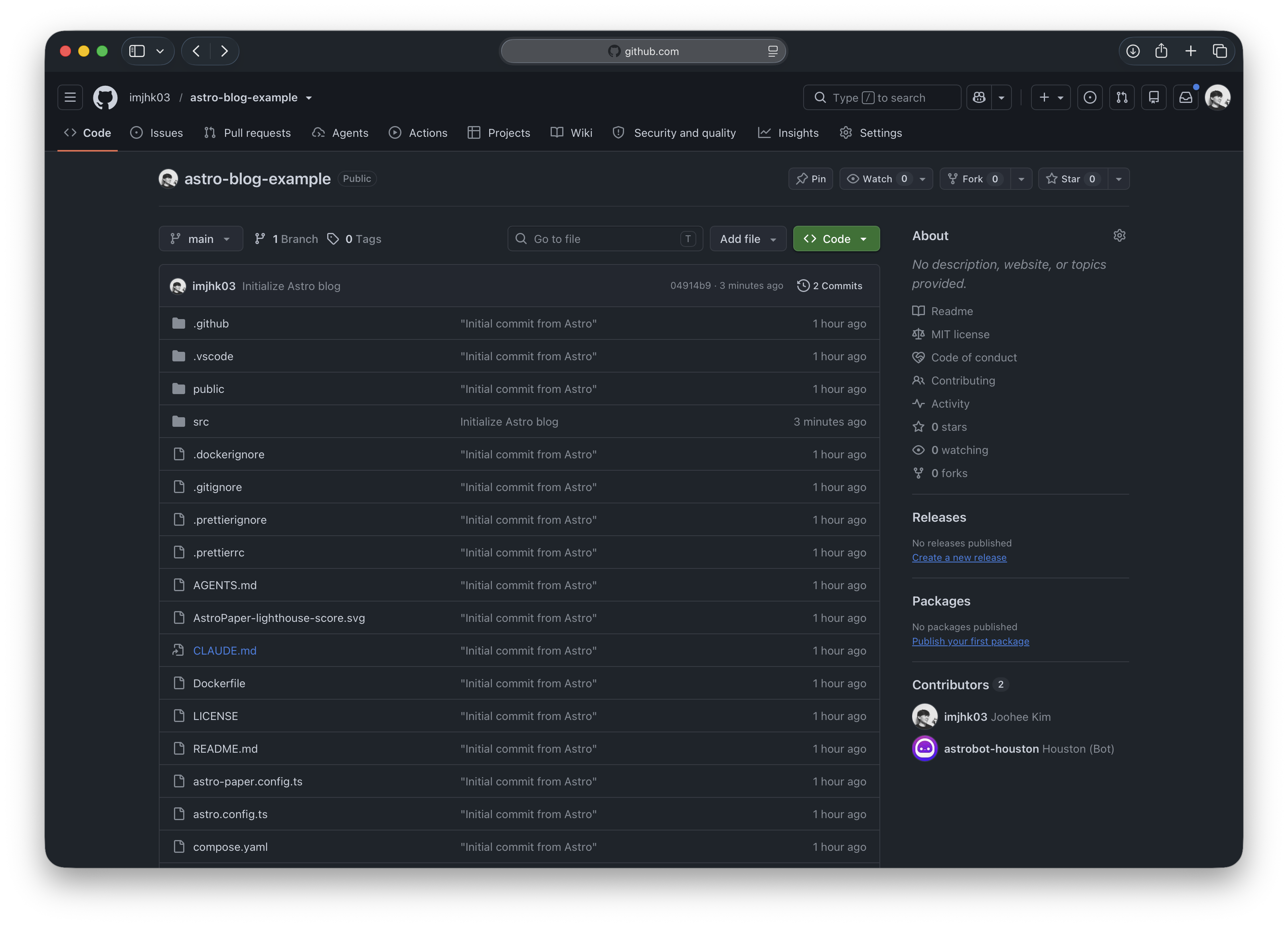Toggle the Safari sidebar icon
This screenshot has width=1288, height=927.
137,51
